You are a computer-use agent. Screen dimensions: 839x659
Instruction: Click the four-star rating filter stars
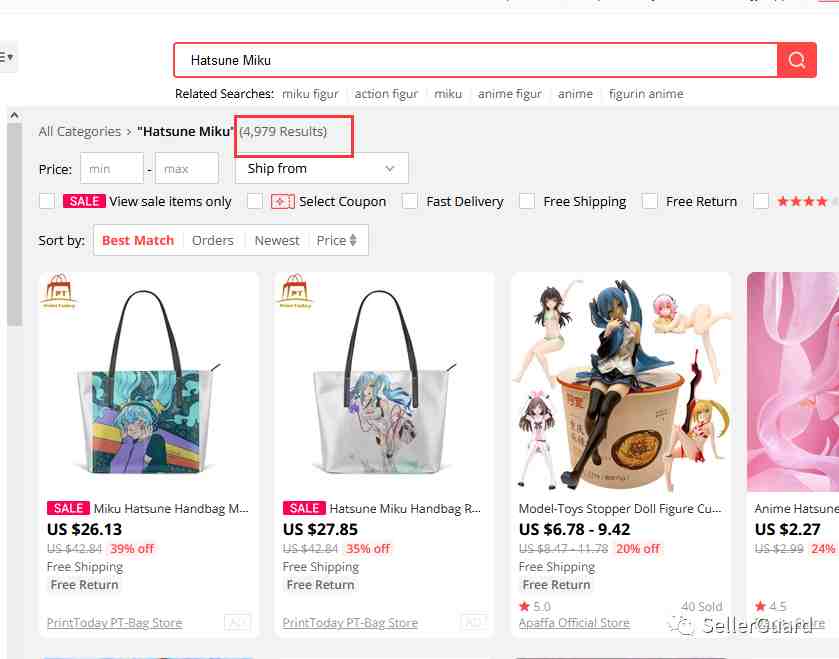coord(802,202)
